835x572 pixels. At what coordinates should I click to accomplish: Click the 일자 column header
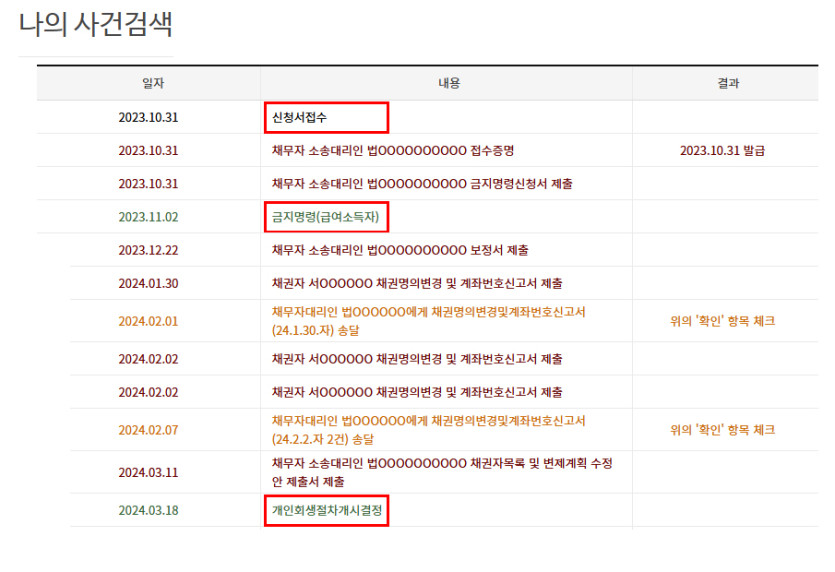click(x=148, y=84)
